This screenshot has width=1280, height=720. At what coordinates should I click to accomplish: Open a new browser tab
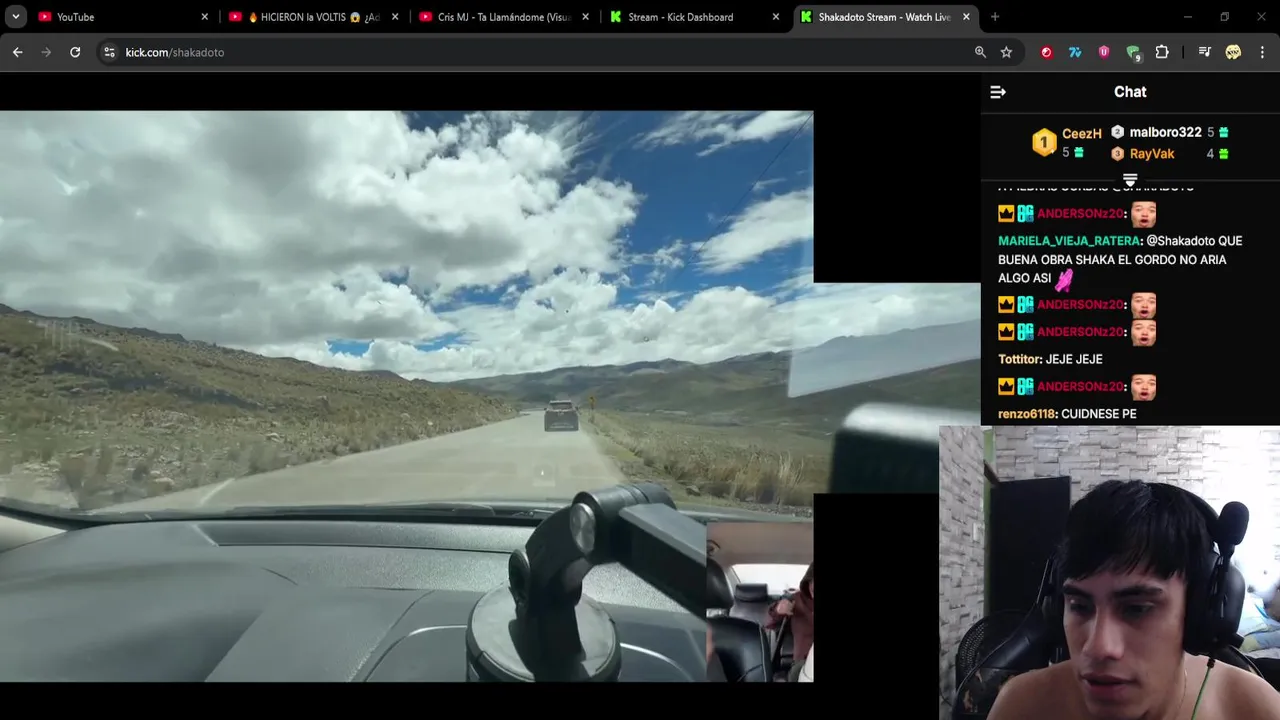coord(994,17)
